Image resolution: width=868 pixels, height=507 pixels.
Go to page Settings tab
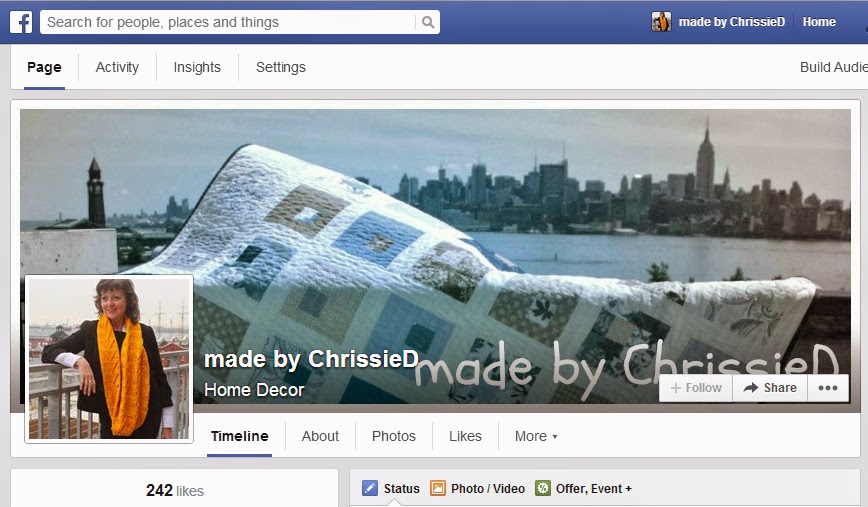click(281, 67)
